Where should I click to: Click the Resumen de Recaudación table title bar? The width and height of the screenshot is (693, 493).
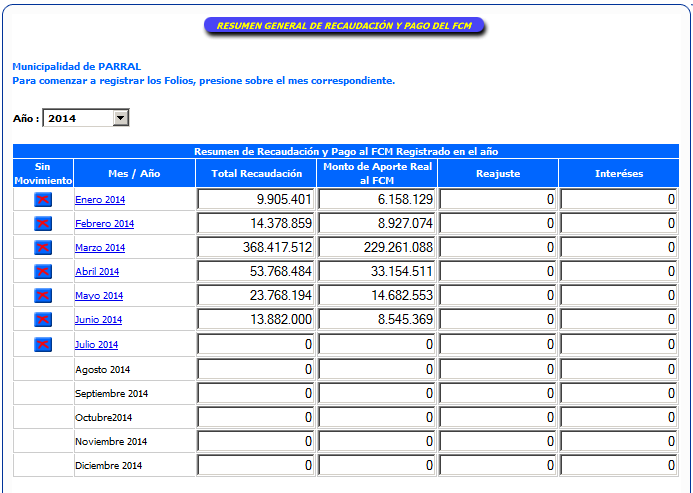coord(346,151)
